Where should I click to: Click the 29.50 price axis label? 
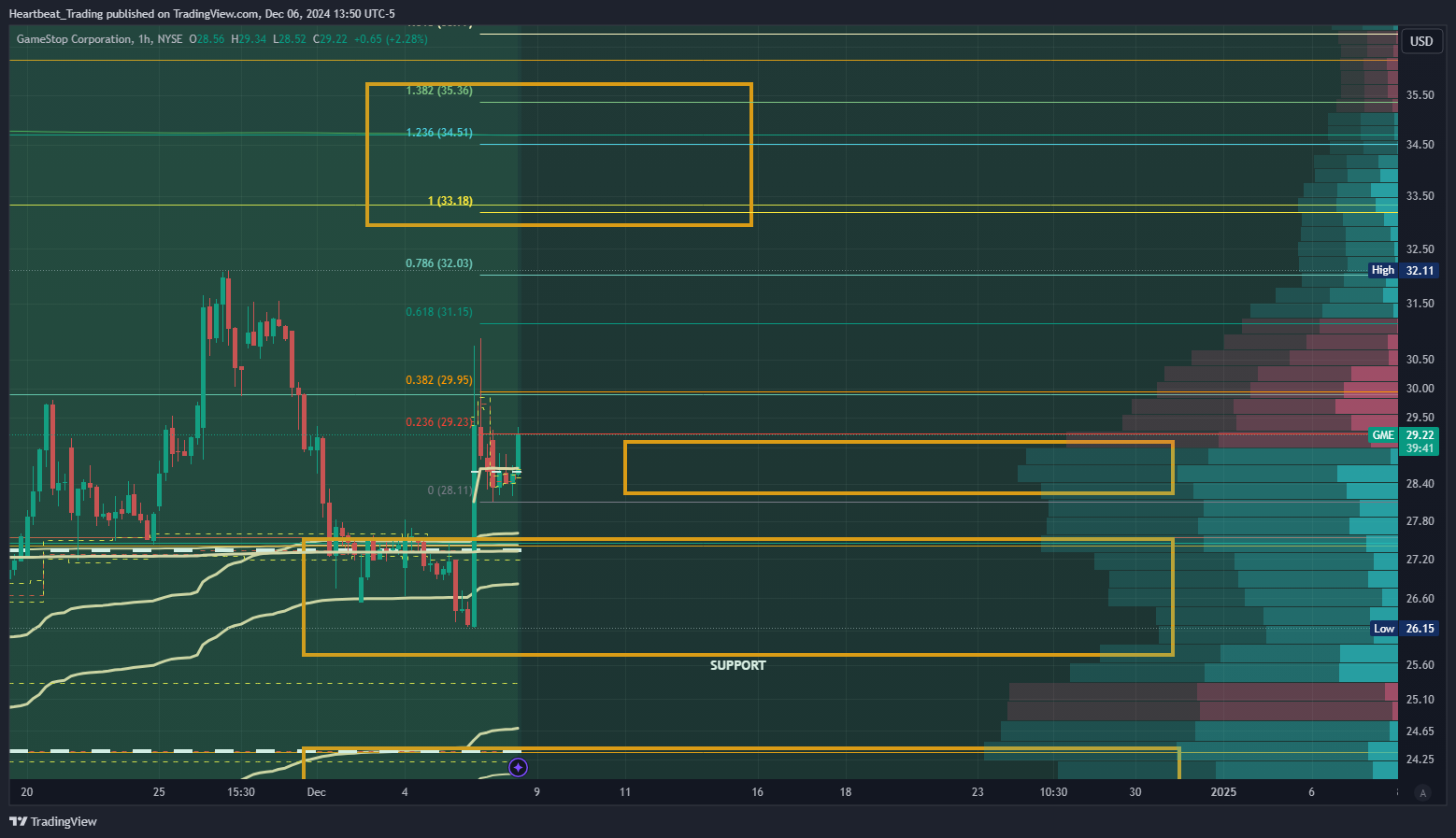coord(1420,418)
